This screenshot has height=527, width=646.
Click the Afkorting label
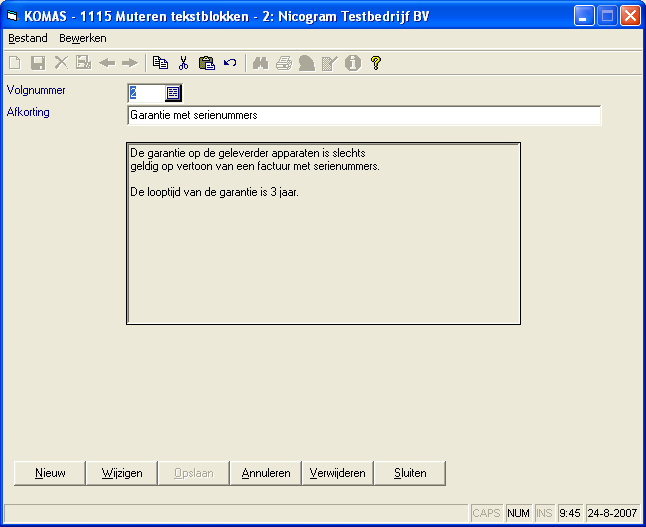pyautogui.click(x=28, y=112)
